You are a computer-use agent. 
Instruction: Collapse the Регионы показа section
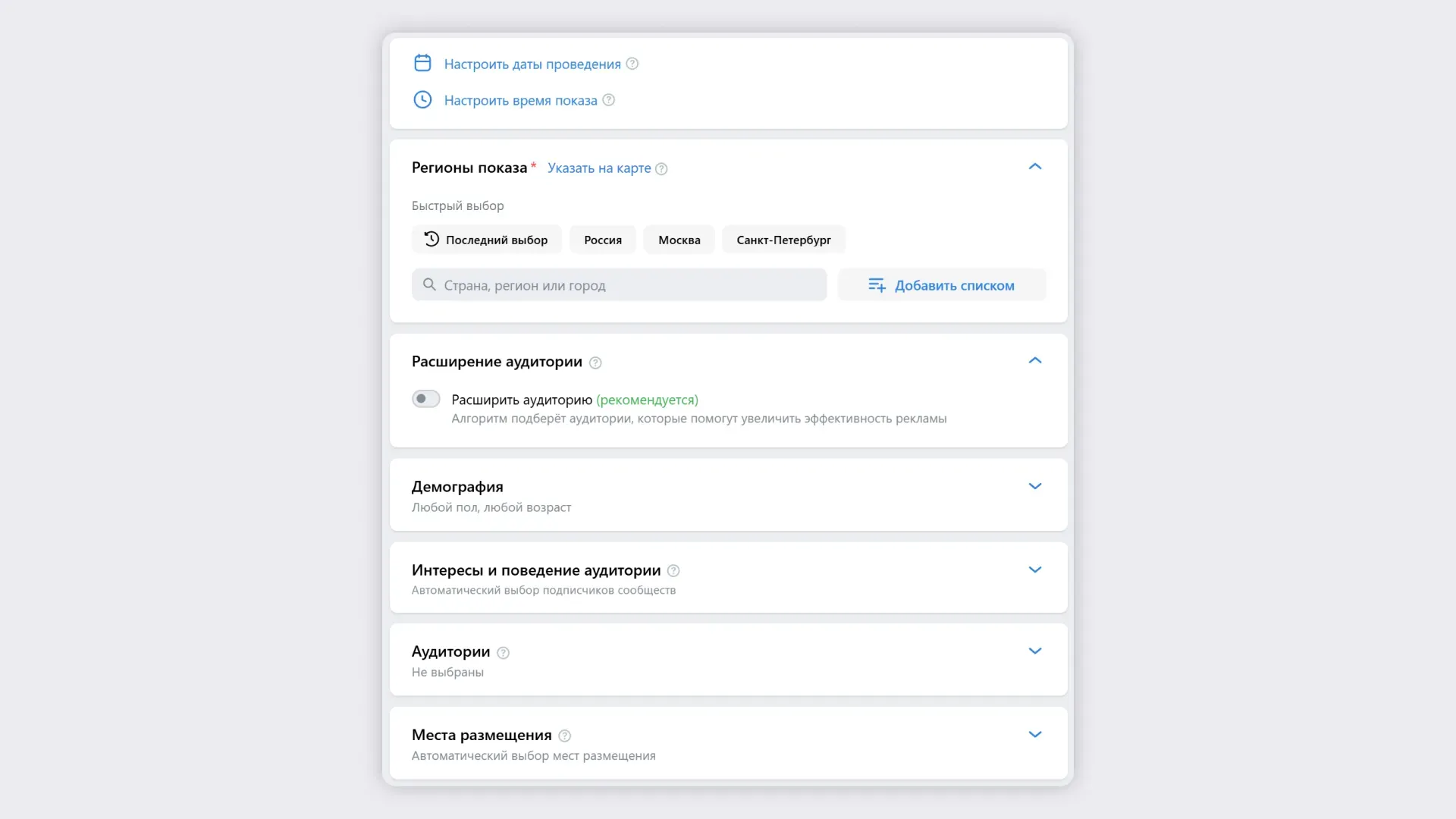click(1034, 166)
